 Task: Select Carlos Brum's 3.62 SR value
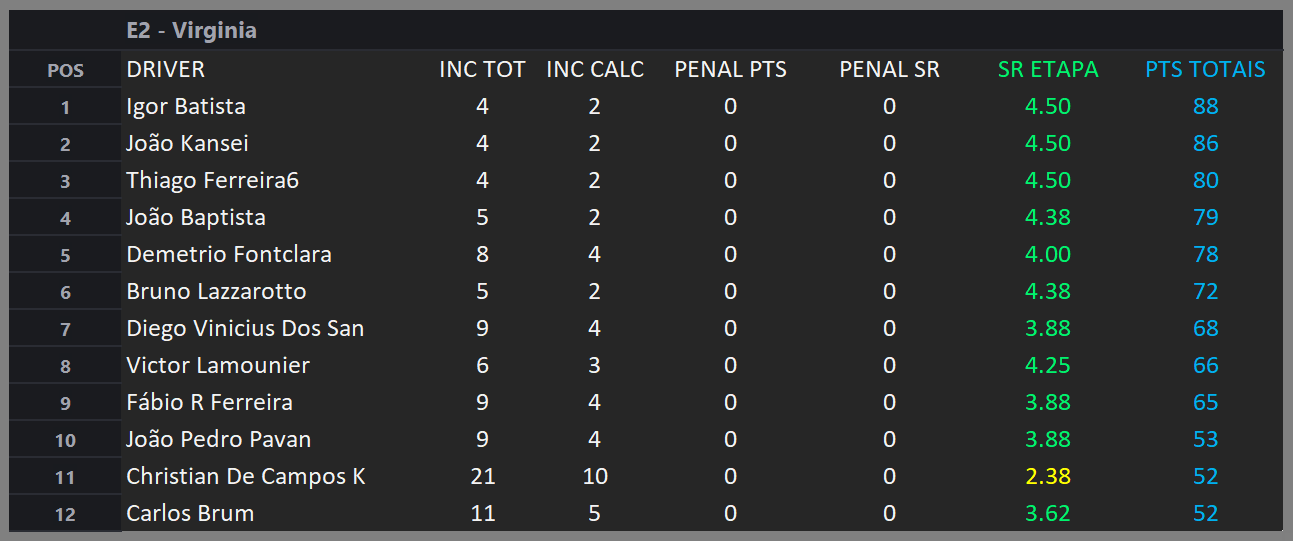click(x=1048, y=513)
